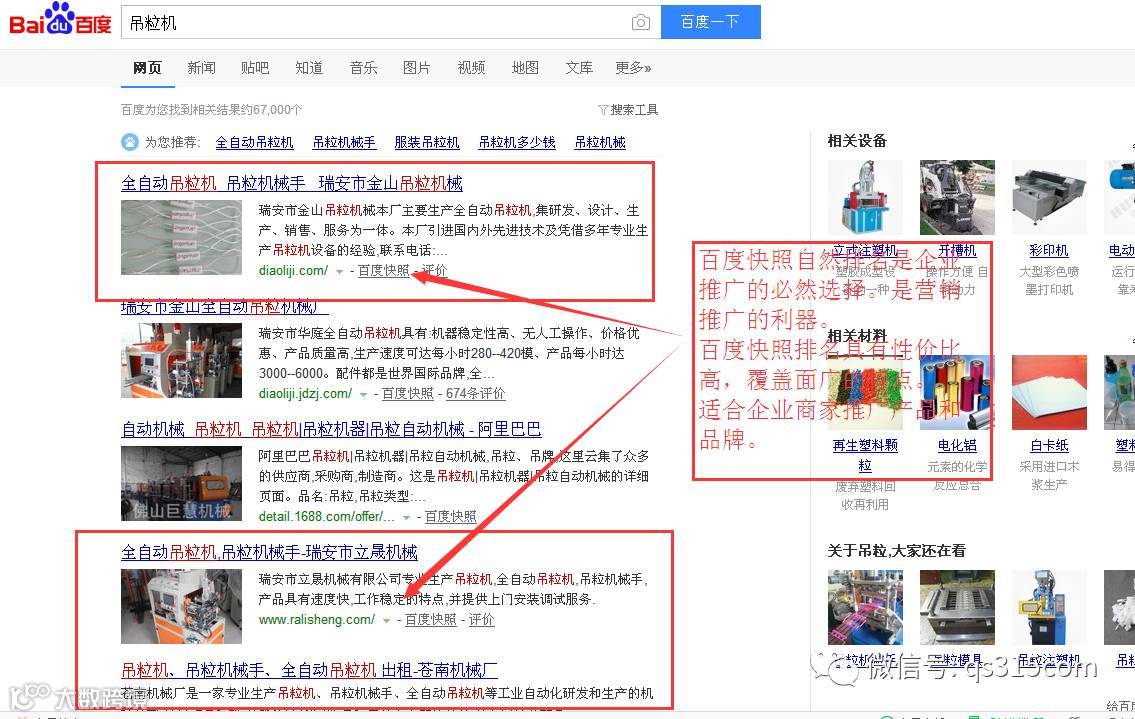The image size is (1135, 719).
Task: Open 电化铝 text link
Action: click(957, 446)
